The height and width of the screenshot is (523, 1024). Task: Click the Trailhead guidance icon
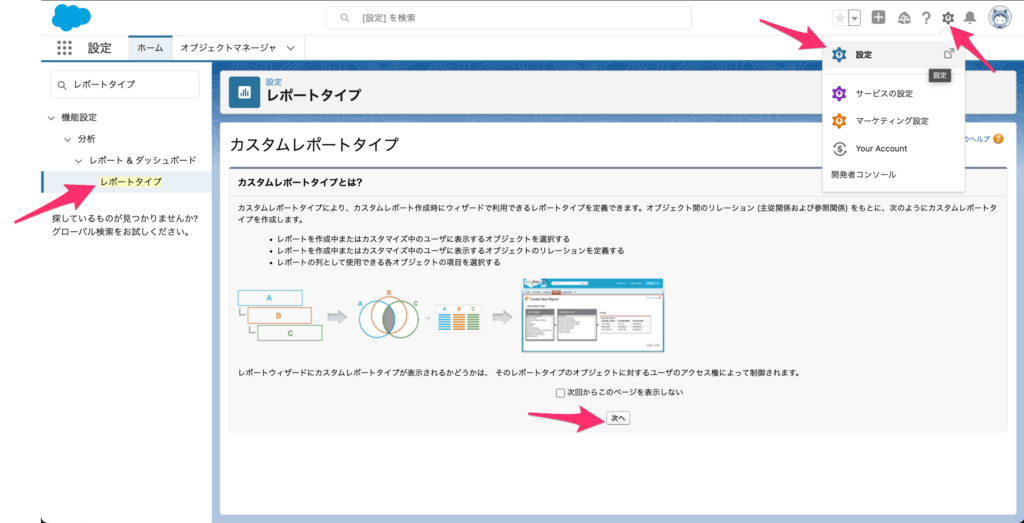[x=904, y=18]
